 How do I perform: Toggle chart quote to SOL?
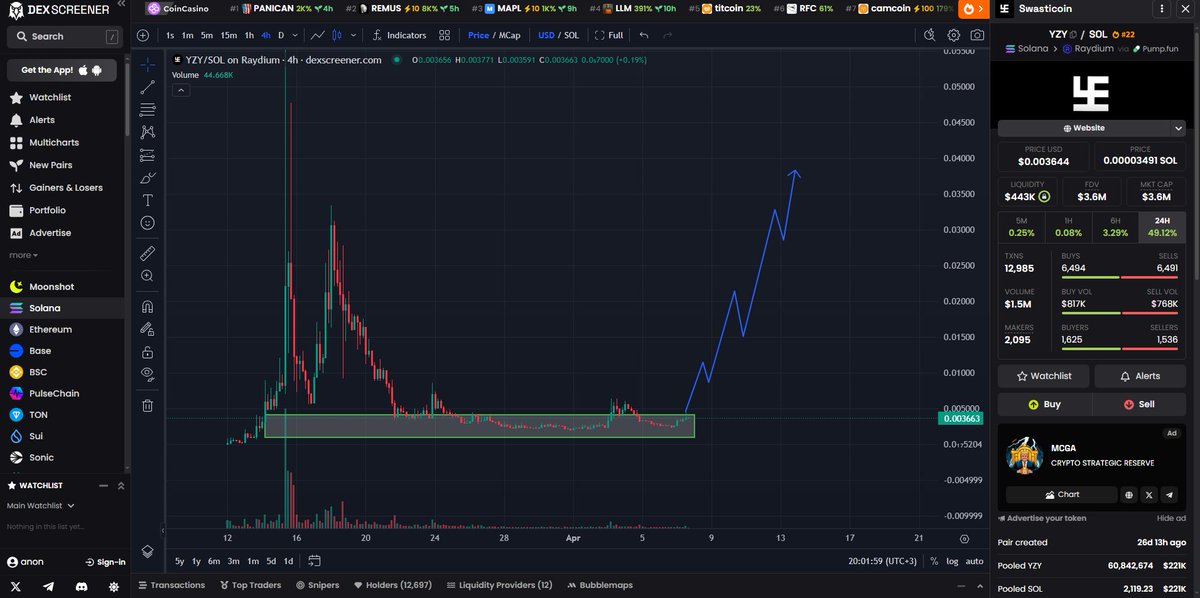[571, 35]
